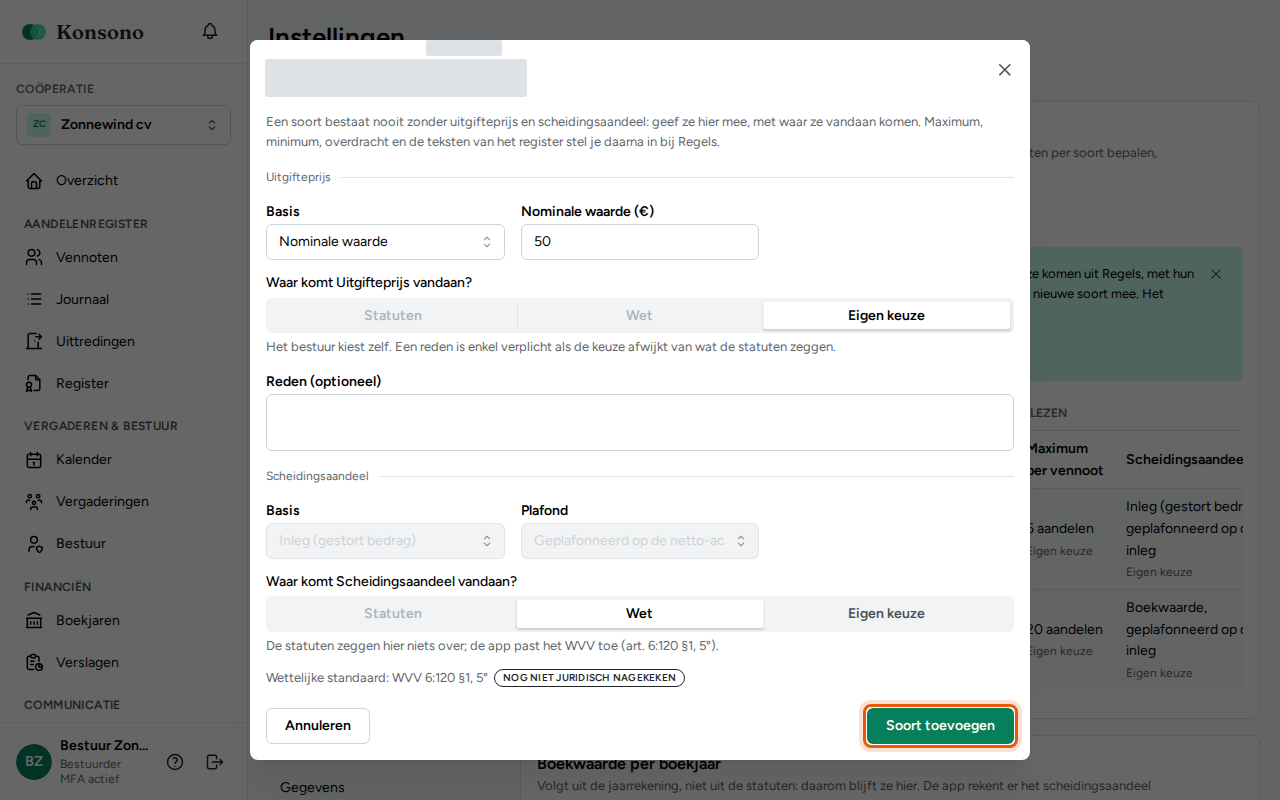Viewport: 1280px width, 800px height.
Task: Click the logout icon beside the user
Action: click(215, 762)
